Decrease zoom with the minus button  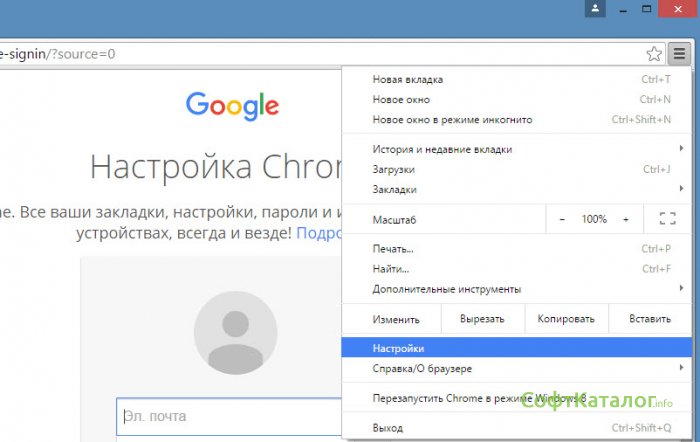[x=562, y=219]
